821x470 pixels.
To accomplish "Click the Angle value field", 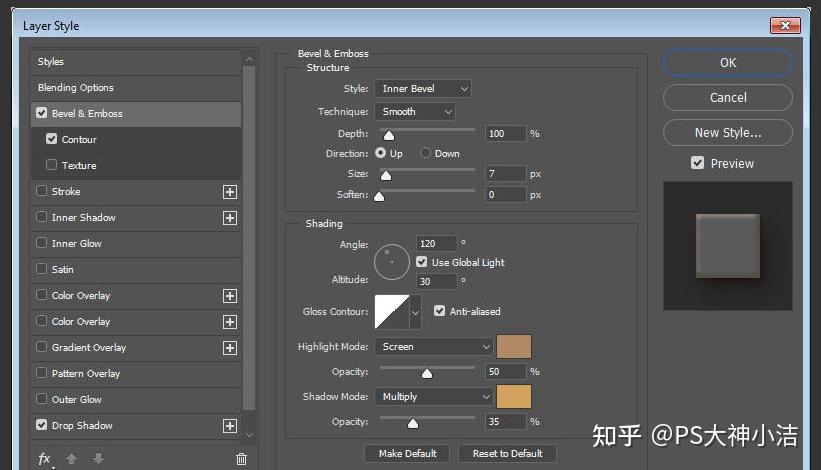I will click(436, 243).
